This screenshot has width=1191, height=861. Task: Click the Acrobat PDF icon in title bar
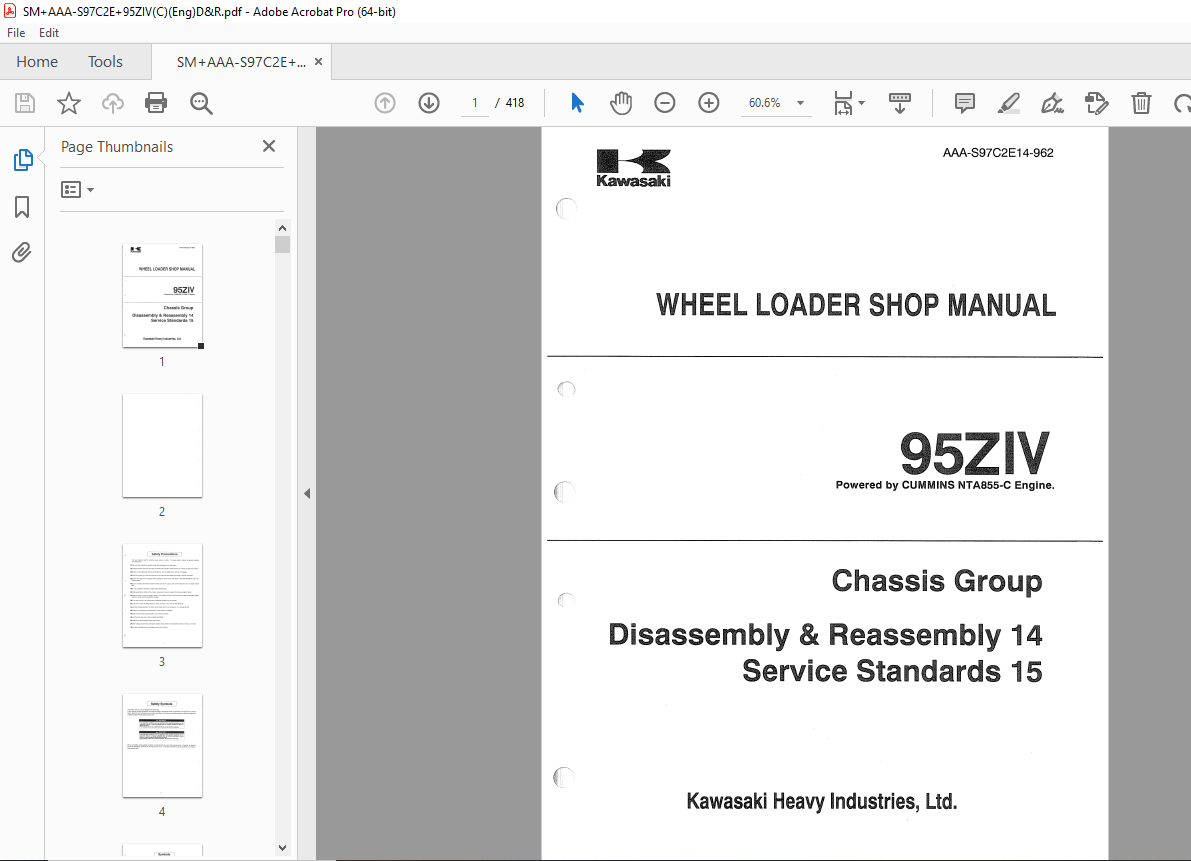click(x=10, y=11)
